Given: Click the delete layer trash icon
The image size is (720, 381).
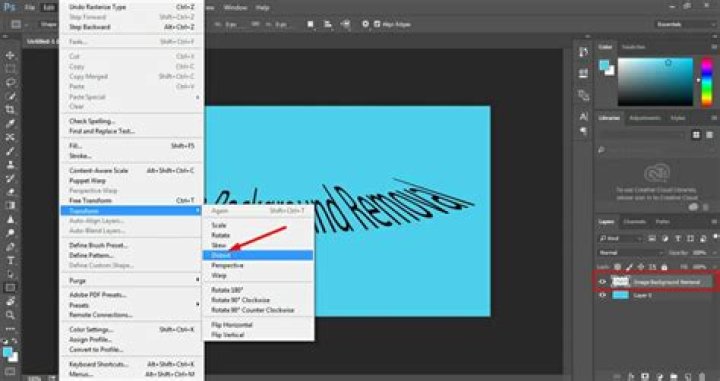Looking at the screenshot, I should coord(702,377).
